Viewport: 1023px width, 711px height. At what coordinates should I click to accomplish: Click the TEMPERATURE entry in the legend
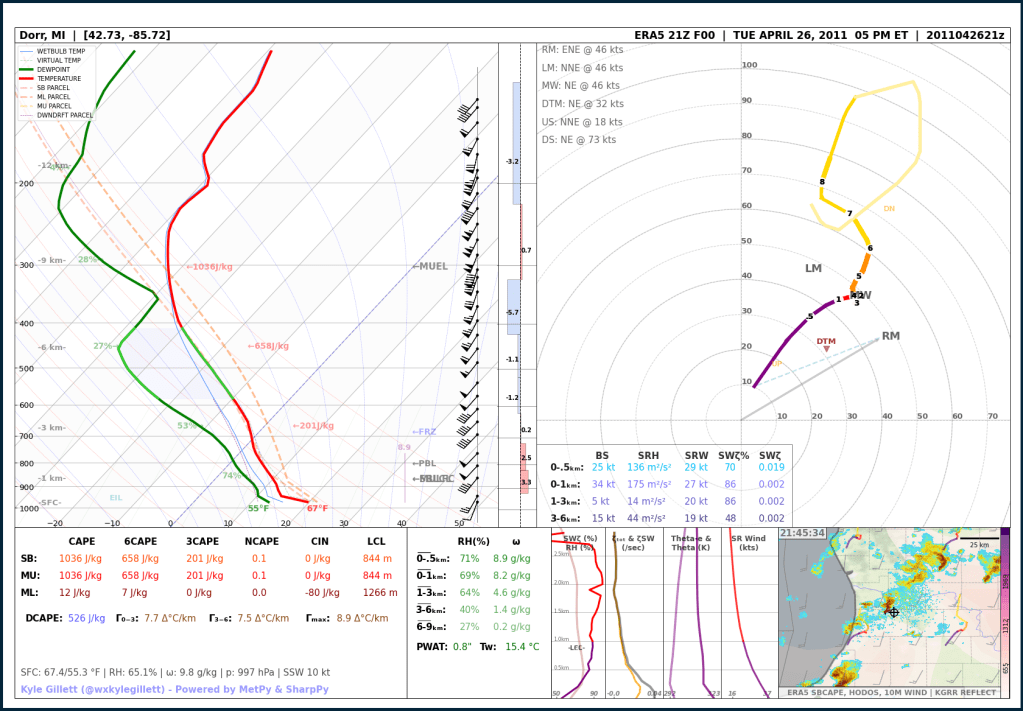pyautogui.click(x=58, y=79)
